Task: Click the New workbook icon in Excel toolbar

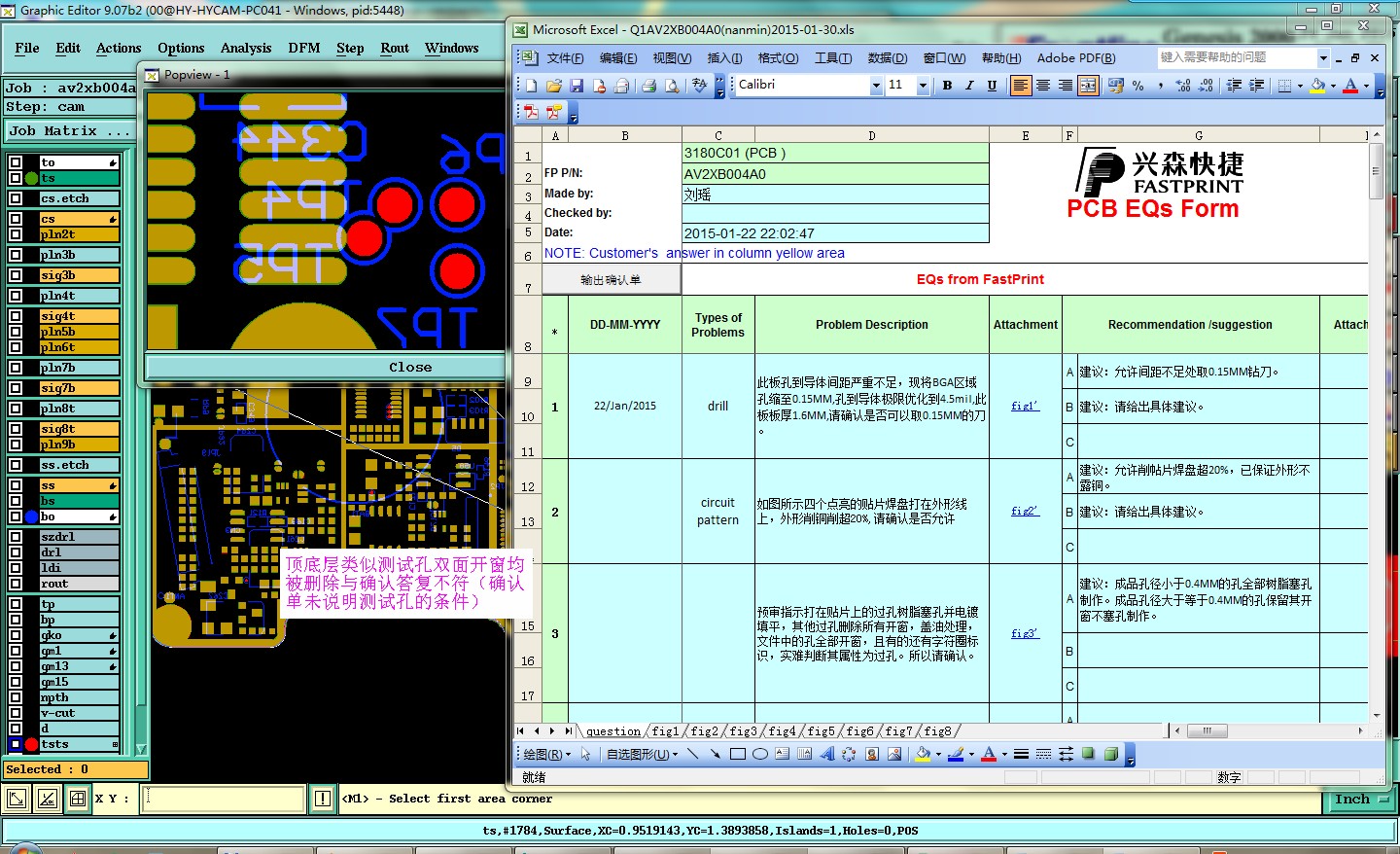Action: coord(532,86)
